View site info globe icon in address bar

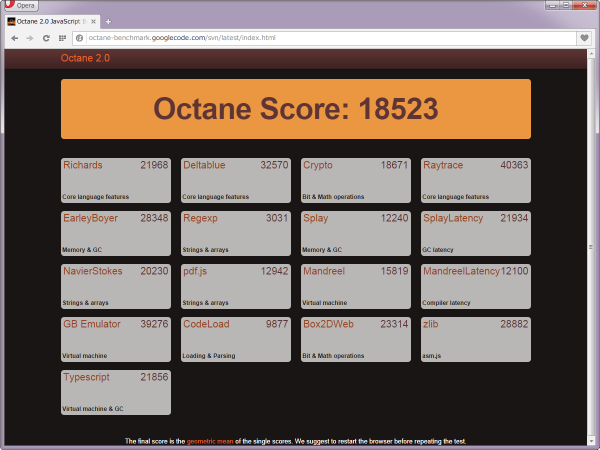pyautogui.click(x=79, y=38)
